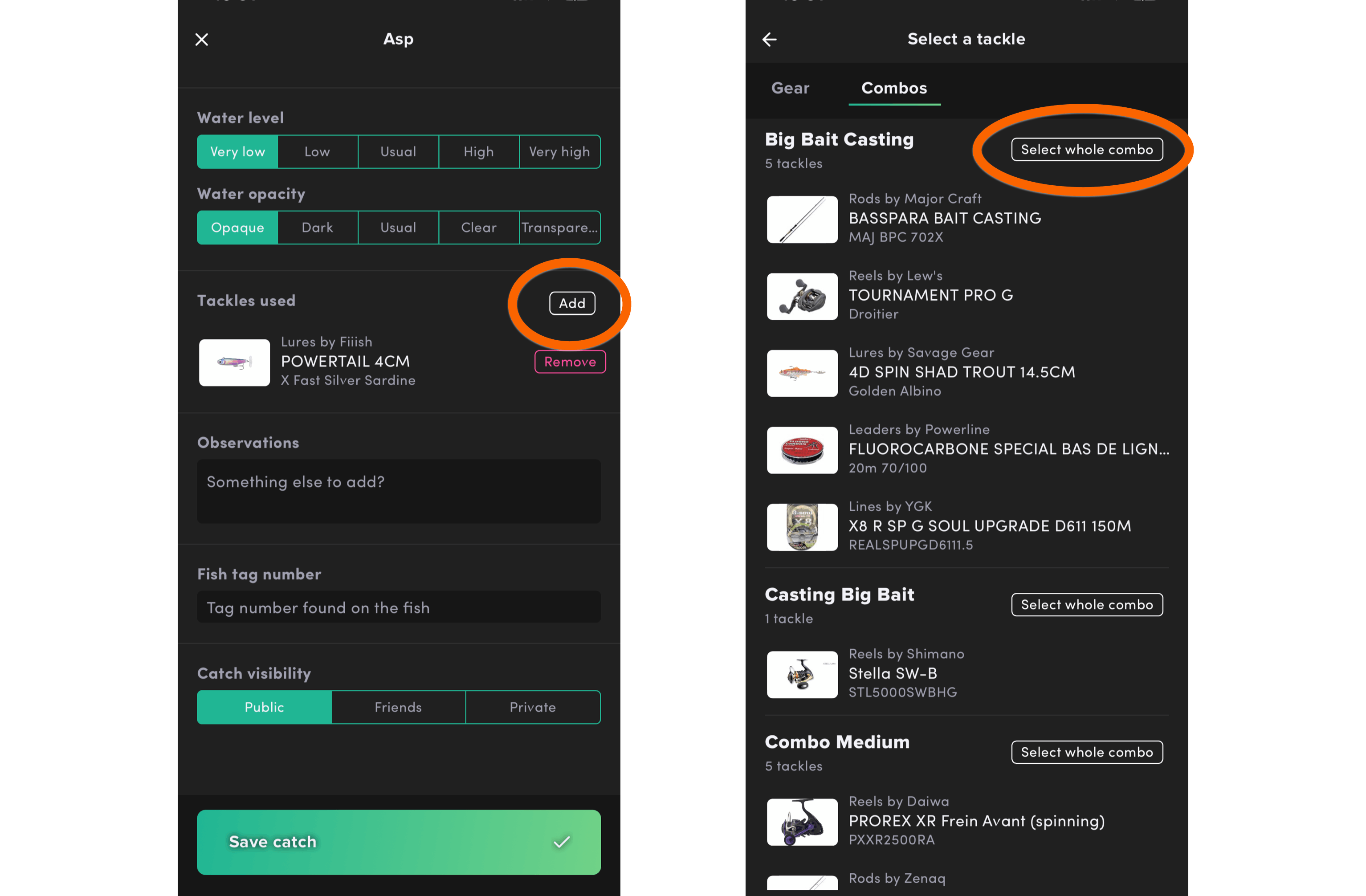This screenshot has width=1366, height=896.
Task: Switch to the Combos tab
Action: click(894, 88)
